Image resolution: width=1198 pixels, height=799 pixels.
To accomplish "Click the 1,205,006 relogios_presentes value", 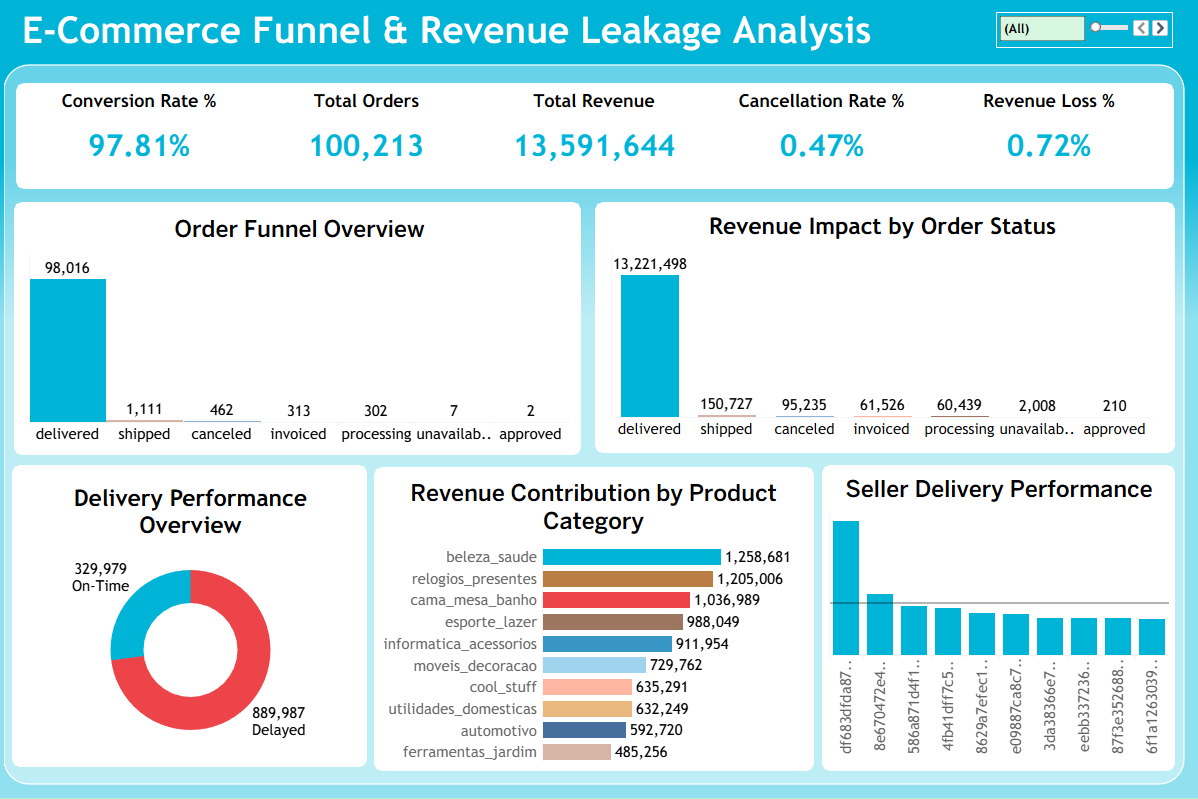I will [x=750, y=579].
